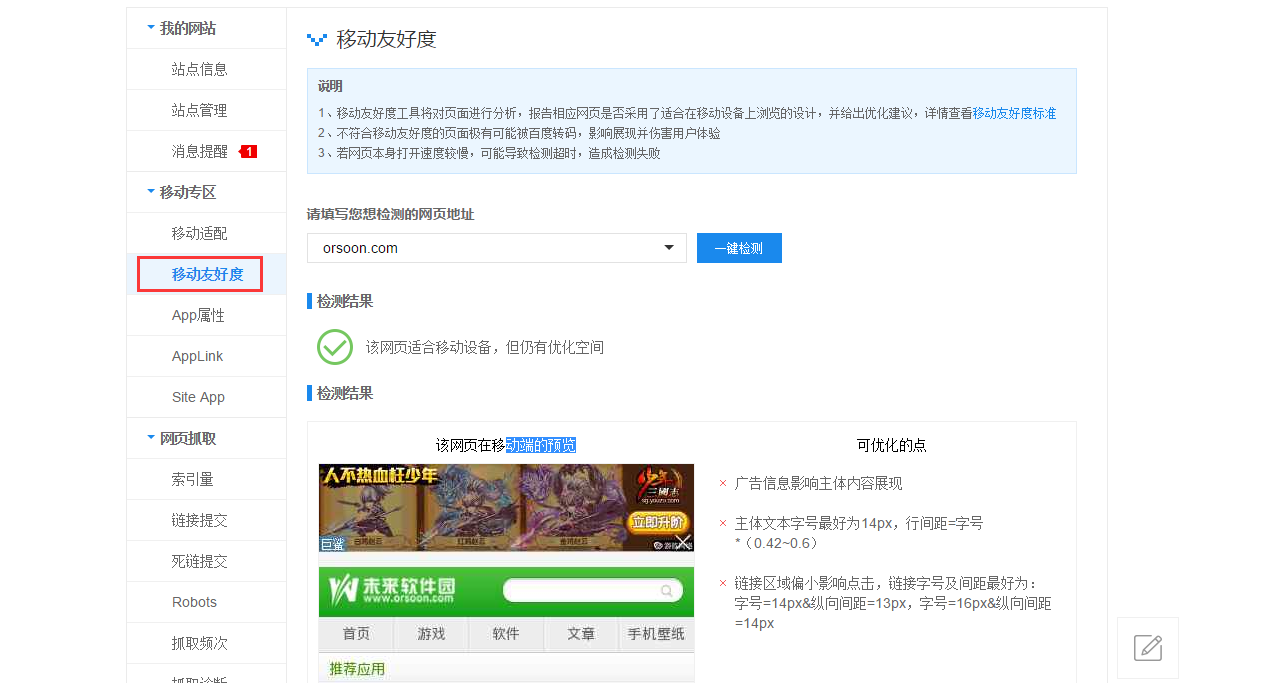
Task: Close the ad banner in the mobile preview
Action: click(683, 541)
